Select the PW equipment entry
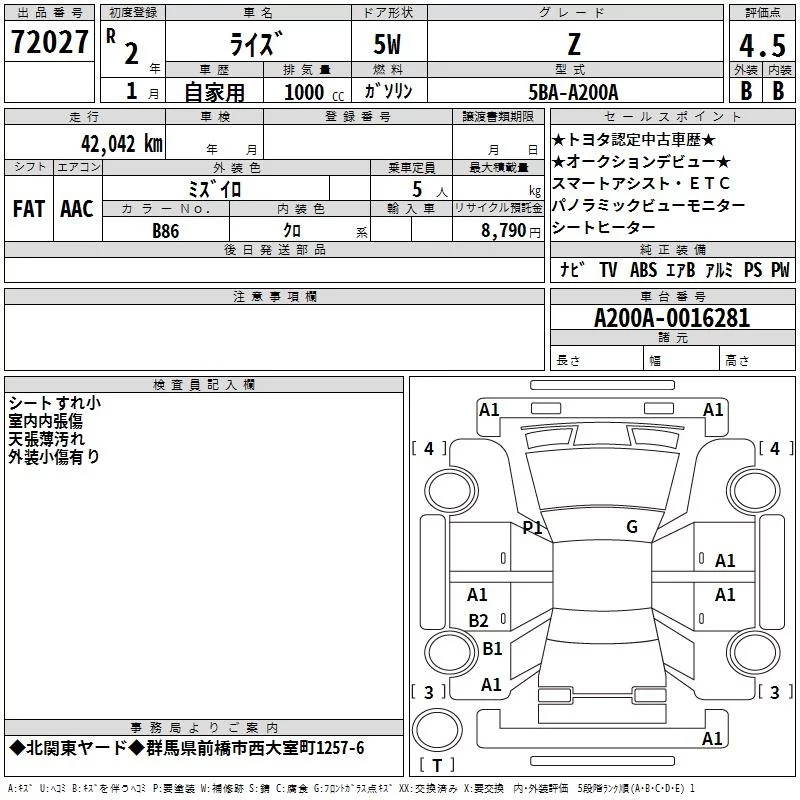This screenshot has height=800, width=800. point(780,270)
